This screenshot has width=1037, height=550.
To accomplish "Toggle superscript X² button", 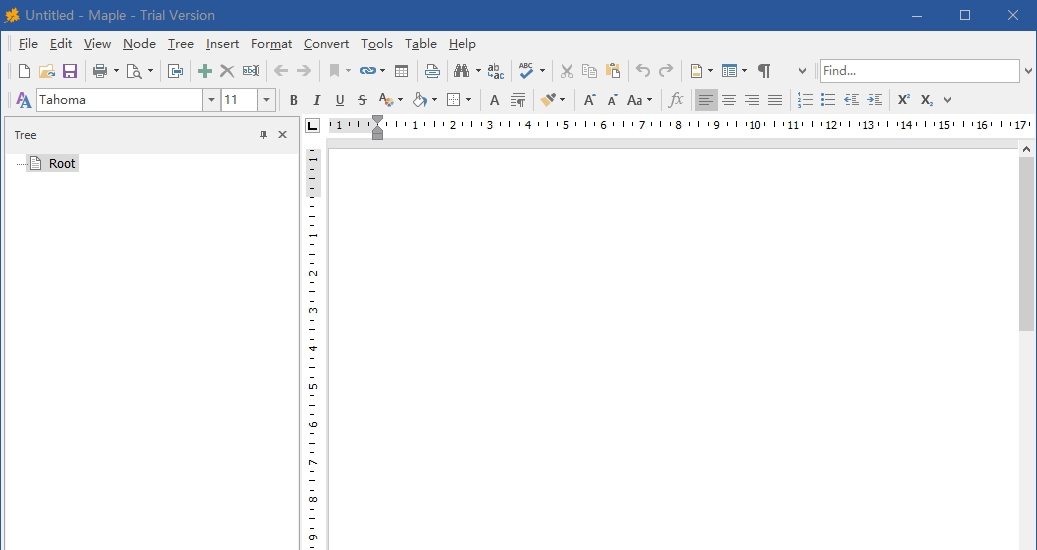I will coord(903,100).
